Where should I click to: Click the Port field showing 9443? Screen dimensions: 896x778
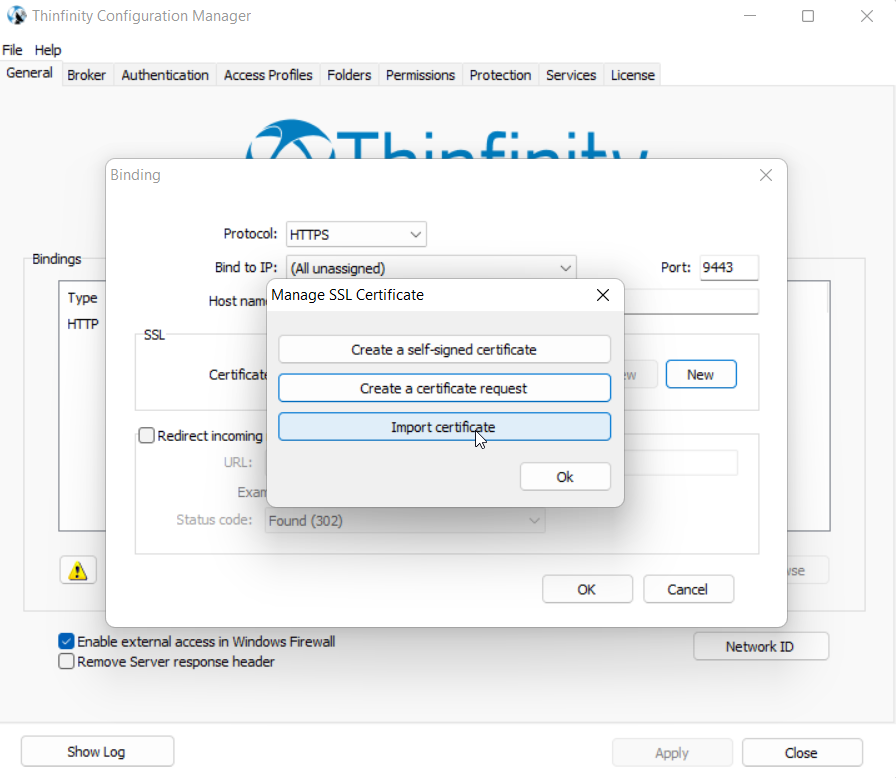(x=729, y=267)
